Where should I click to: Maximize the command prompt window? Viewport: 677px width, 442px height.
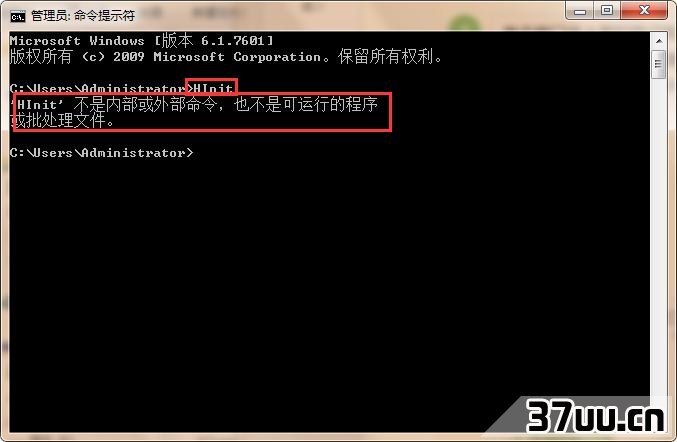pos(607,10)
